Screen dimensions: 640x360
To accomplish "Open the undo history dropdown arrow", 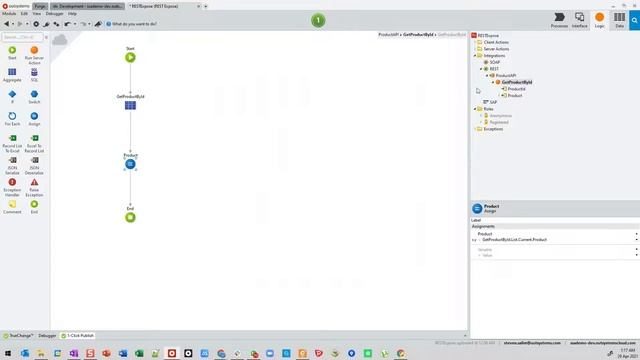I will coord(75,24).
